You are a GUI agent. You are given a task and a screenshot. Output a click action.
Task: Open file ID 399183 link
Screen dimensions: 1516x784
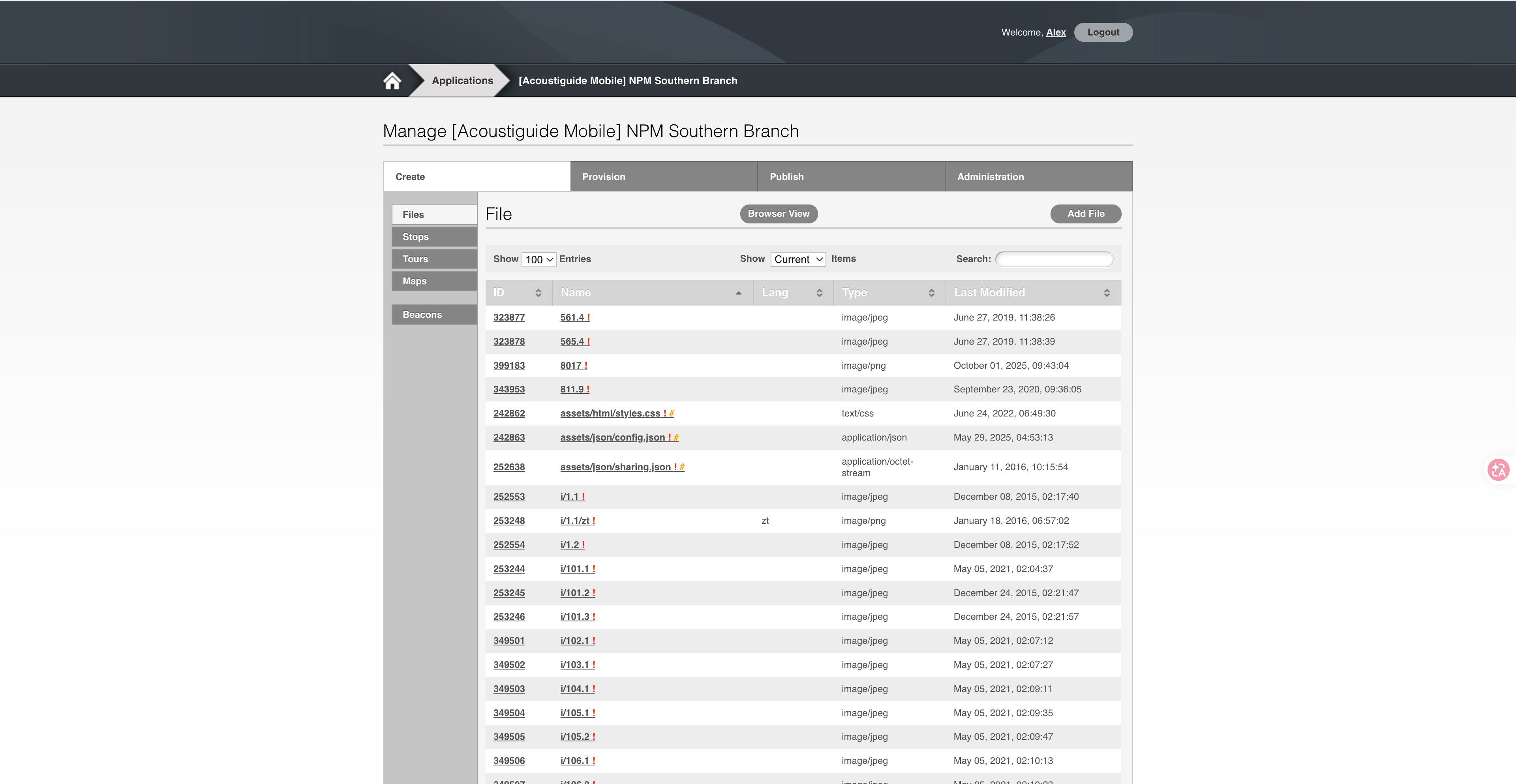[508, 366]
